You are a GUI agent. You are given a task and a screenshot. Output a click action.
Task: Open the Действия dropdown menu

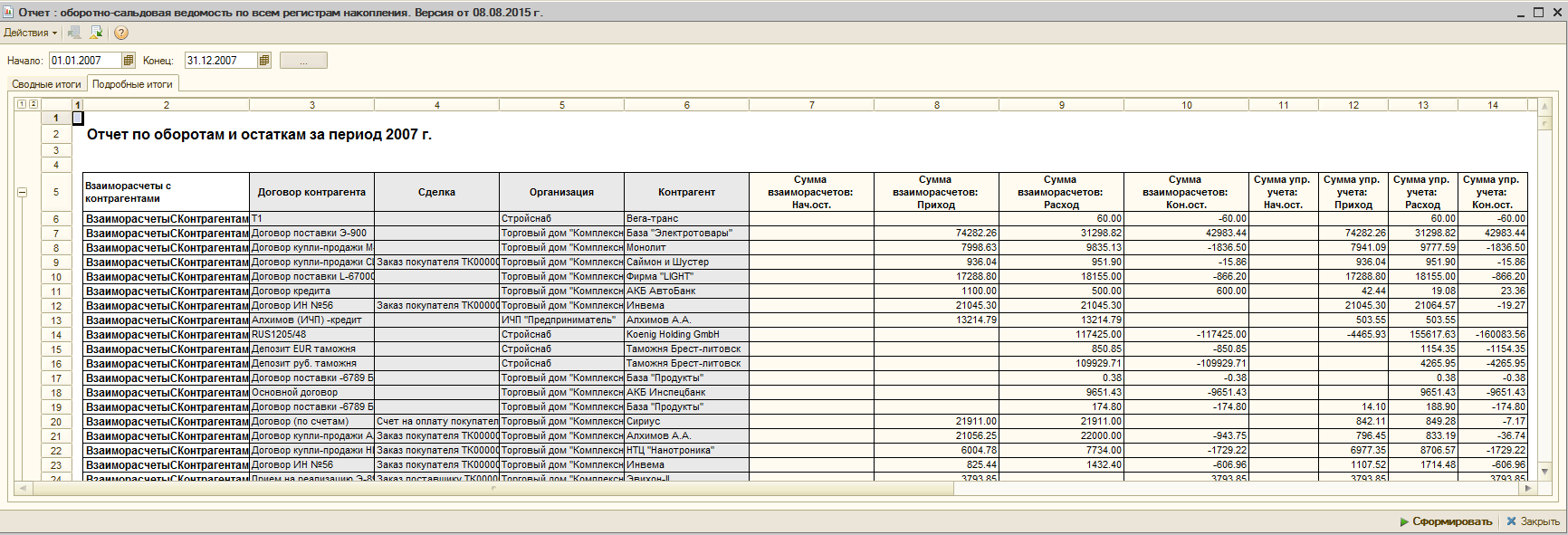pyautogui.click(x=30, y=33)
